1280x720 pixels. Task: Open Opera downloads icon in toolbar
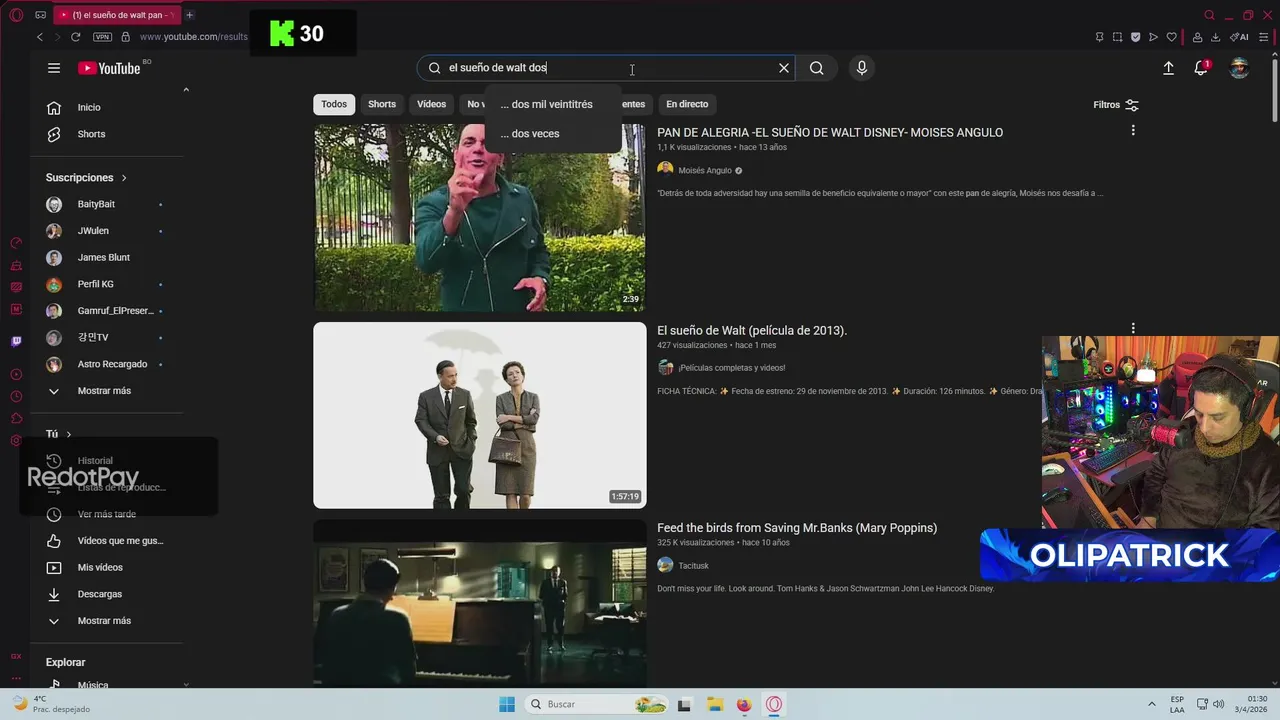click(1216, 37)
